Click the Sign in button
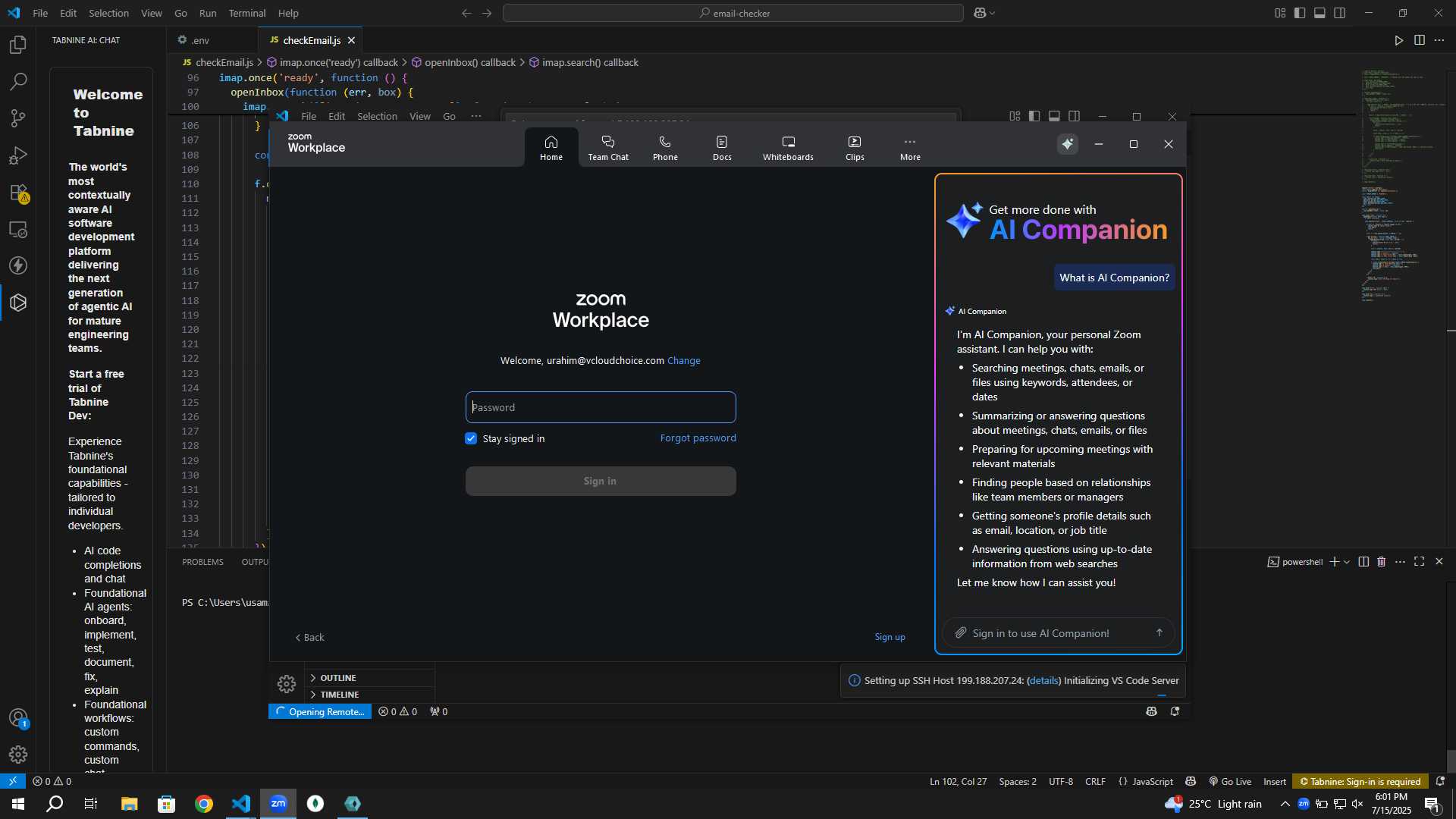The height and width of the screenshot is (819, 1456). (601, 481)
